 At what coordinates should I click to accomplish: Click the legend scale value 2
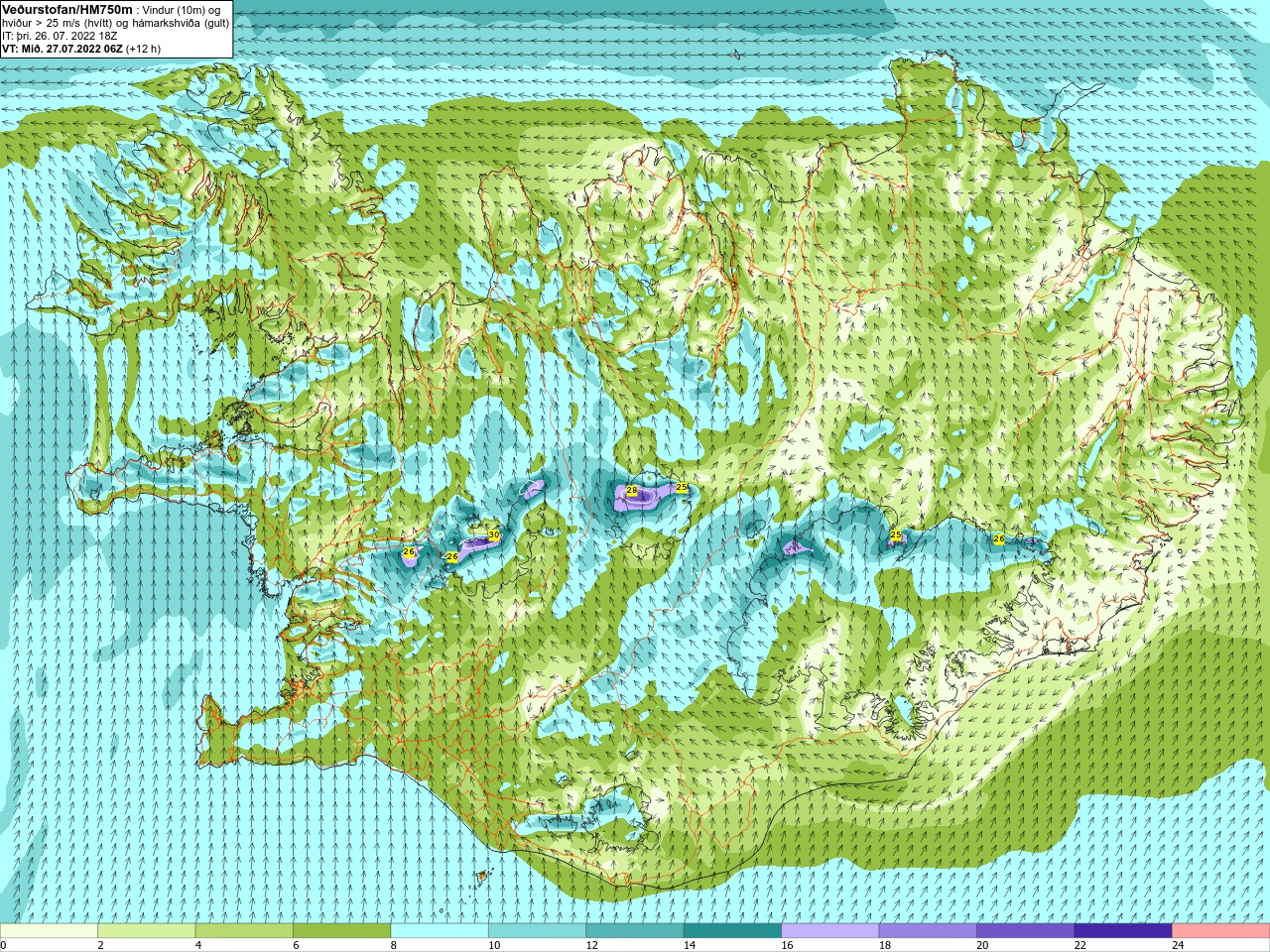100,946
